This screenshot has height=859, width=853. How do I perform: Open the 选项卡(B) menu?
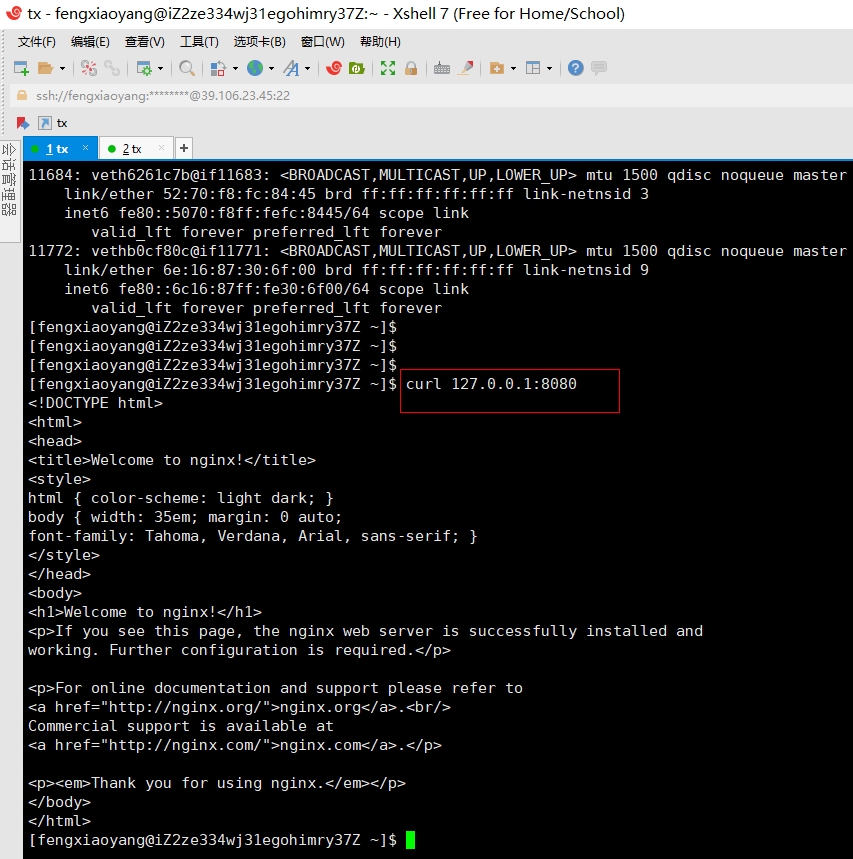260,42
